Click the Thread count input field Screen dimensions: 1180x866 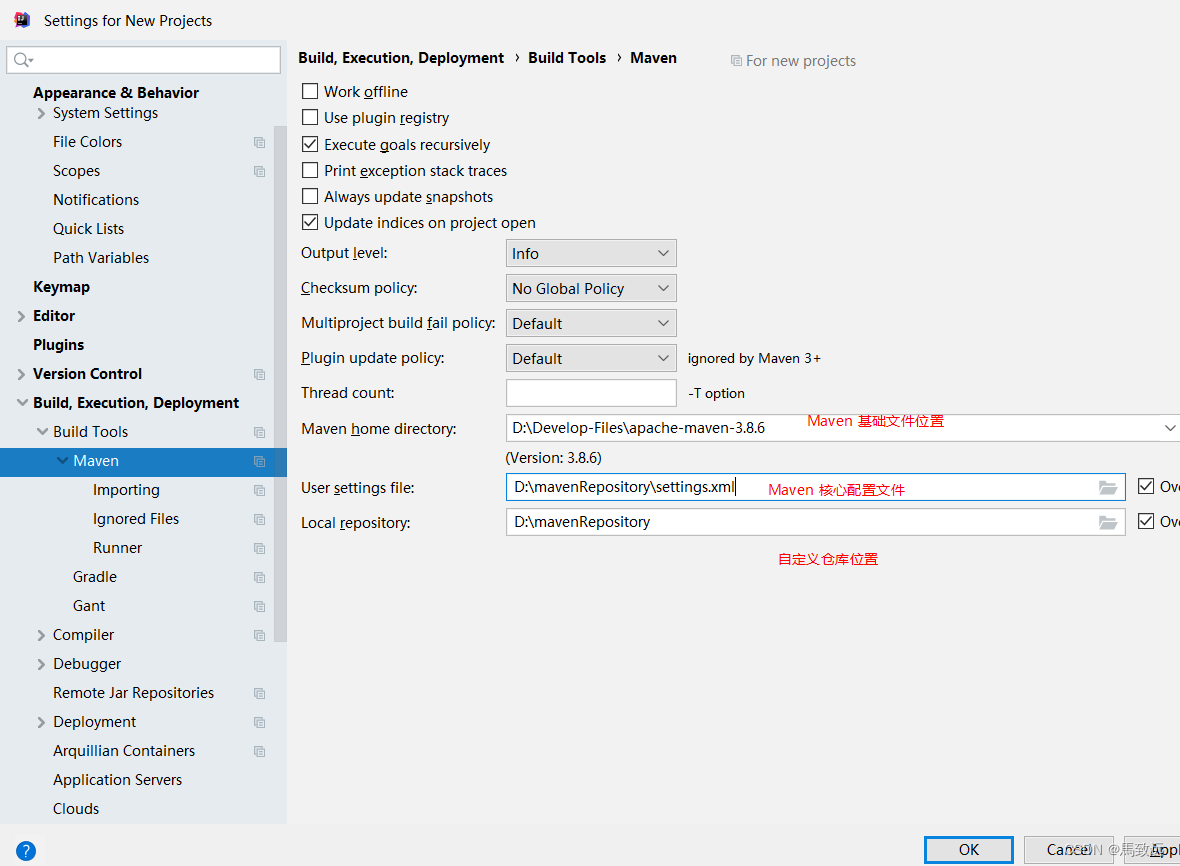pos(591,393)
